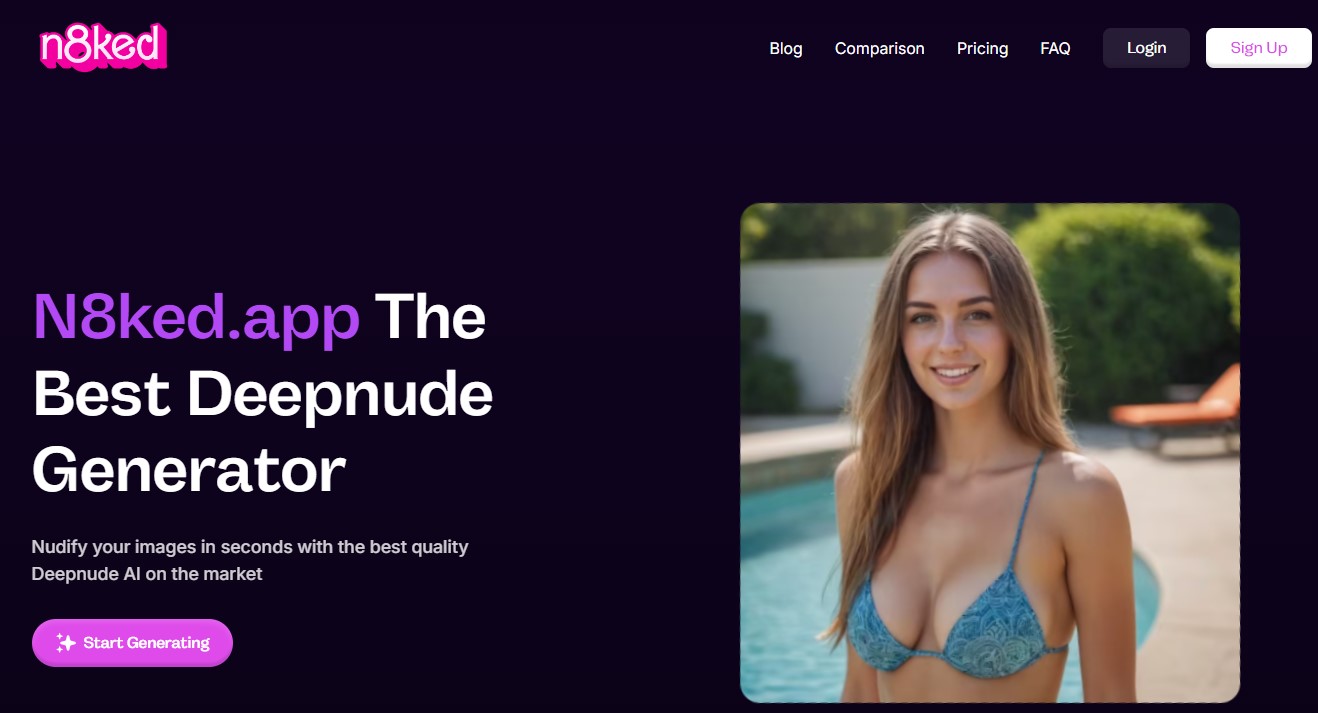Image resolution: width=1318 pixels, height=713 pixels.
Task: Click the word Best in the headline
Action: pyautogui.click(x=103, y=393)
